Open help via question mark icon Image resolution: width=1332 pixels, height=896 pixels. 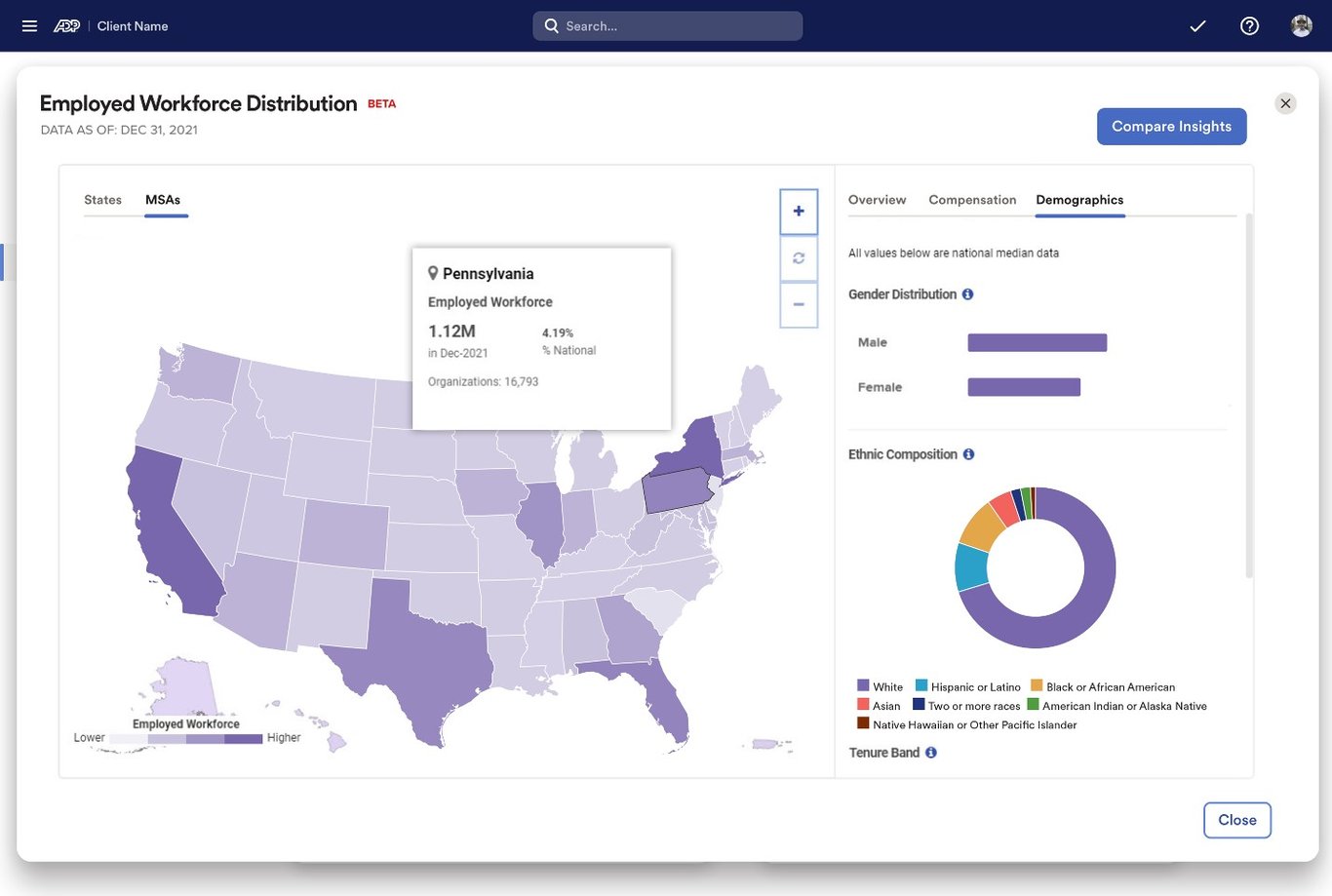[1249, 25]
